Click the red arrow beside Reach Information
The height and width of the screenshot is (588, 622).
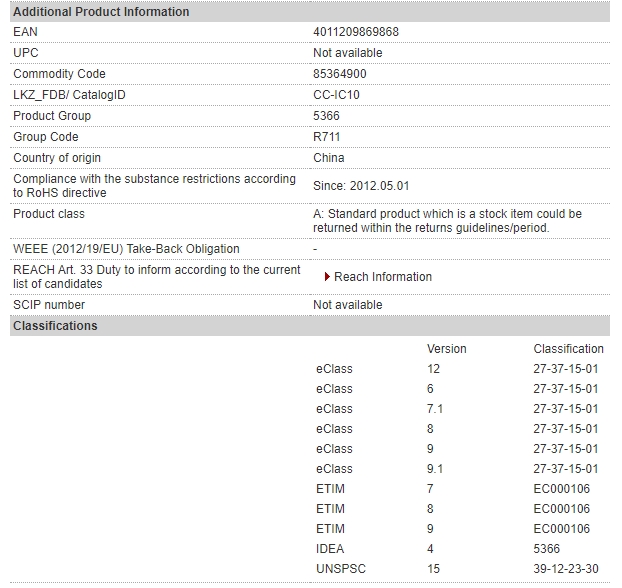[327, 277]
